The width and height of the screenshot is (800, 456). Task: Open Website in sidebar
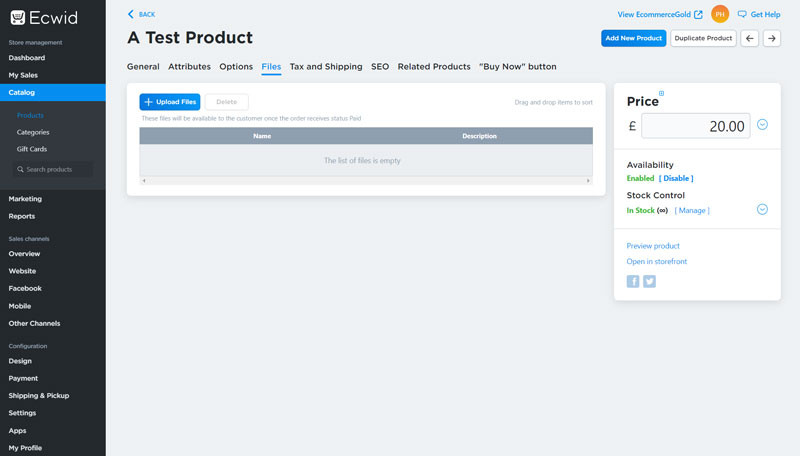pos(22,271)
